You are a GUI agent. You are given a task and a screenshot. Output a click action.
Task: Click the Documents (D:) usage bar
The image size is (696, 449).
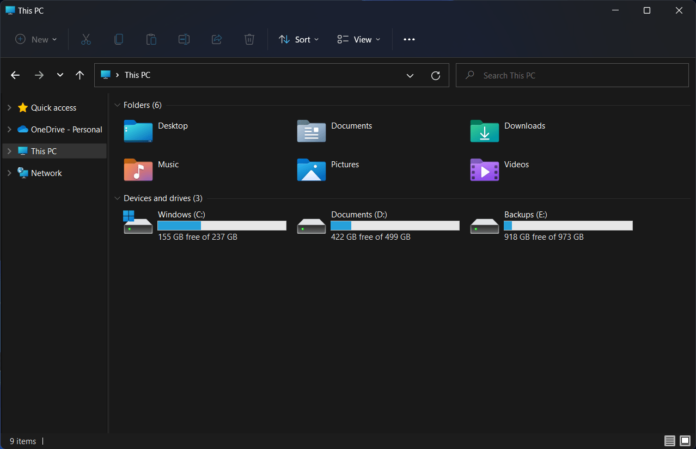[395, 226]
